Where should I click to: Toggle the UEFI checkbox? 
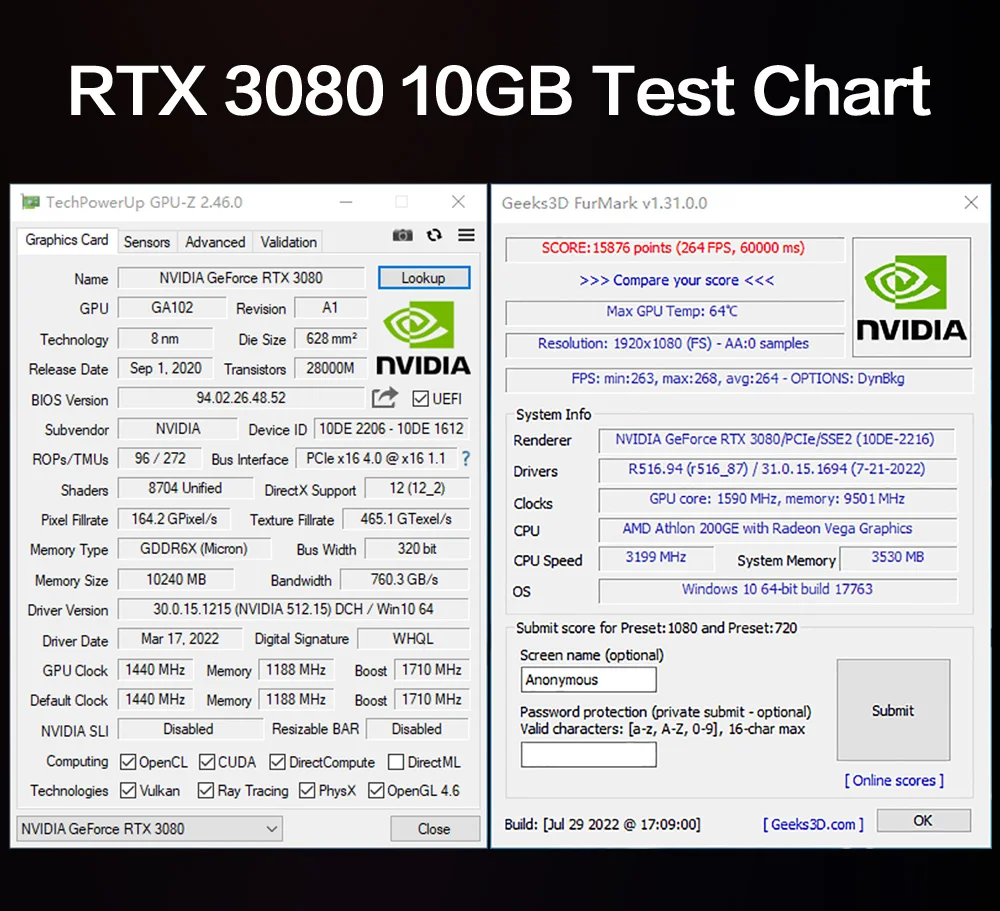coord(423,398)
